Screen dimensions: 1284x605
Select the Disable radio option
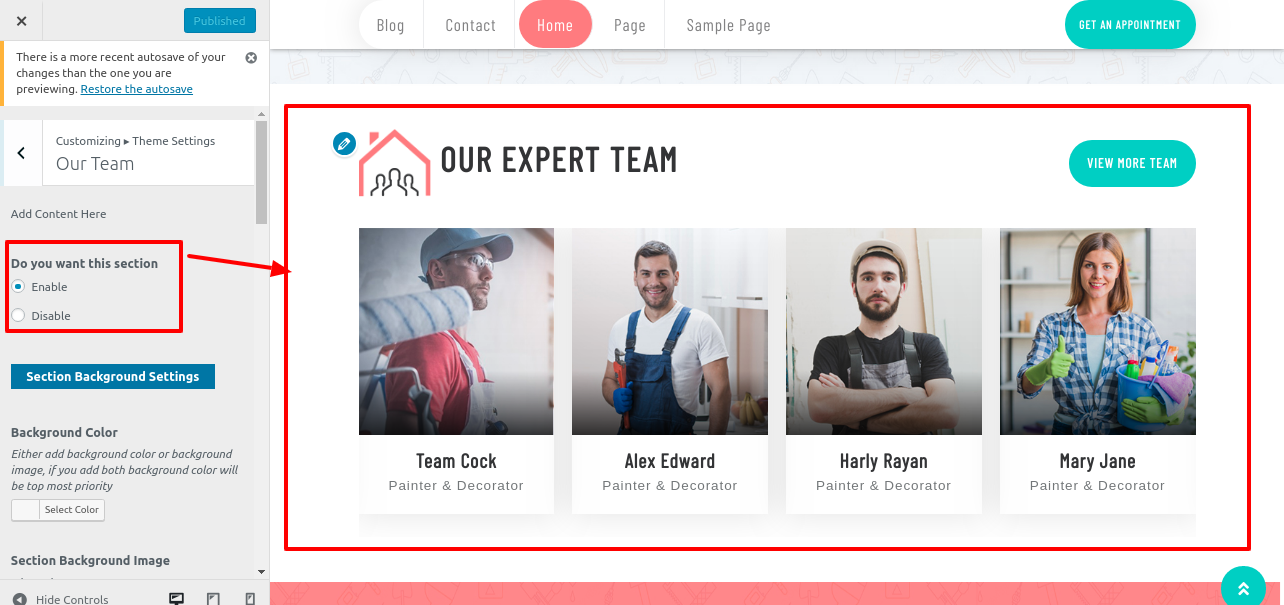[x=18, y=316]
